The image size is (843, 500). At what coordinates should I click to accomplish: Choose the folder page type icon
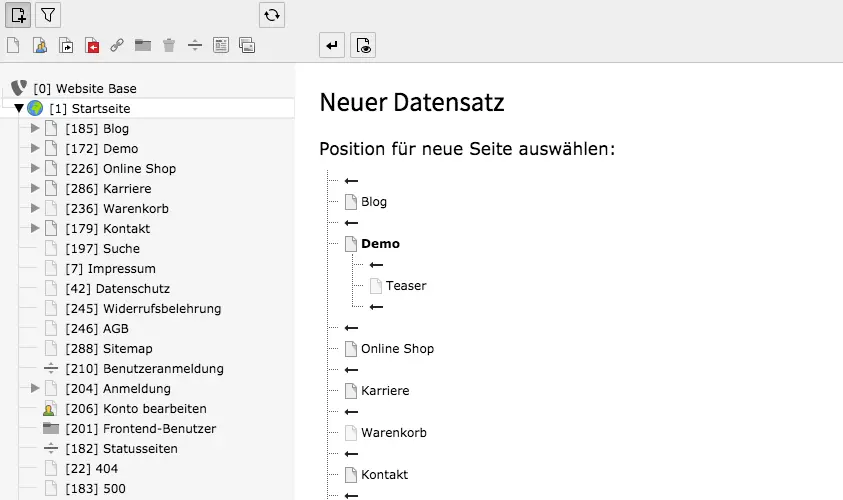click(x=143, y=45)
